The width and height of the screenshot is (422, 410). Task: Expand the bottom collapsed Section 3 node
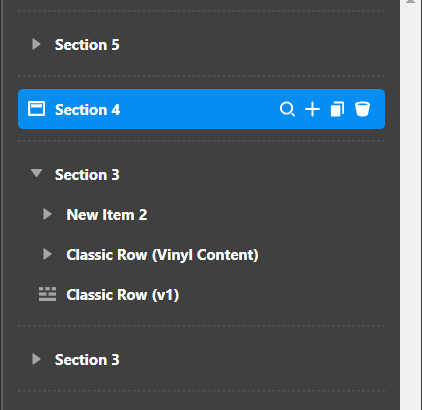pyautogui.click(x=36, y=359)
